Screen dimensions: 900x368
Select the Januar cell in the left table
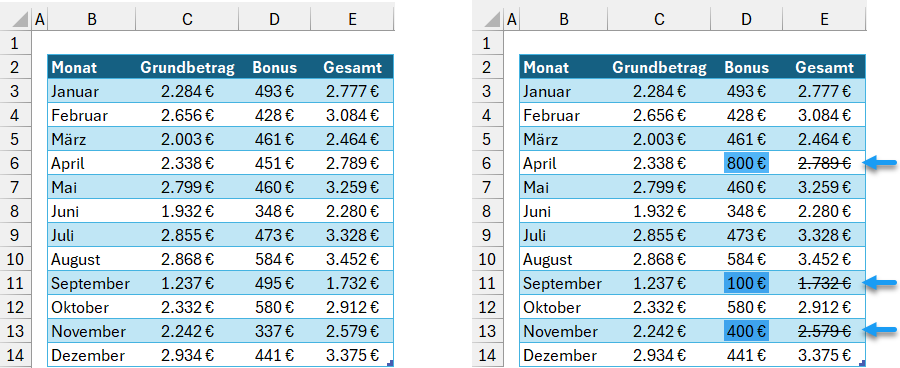coord(91,91)
